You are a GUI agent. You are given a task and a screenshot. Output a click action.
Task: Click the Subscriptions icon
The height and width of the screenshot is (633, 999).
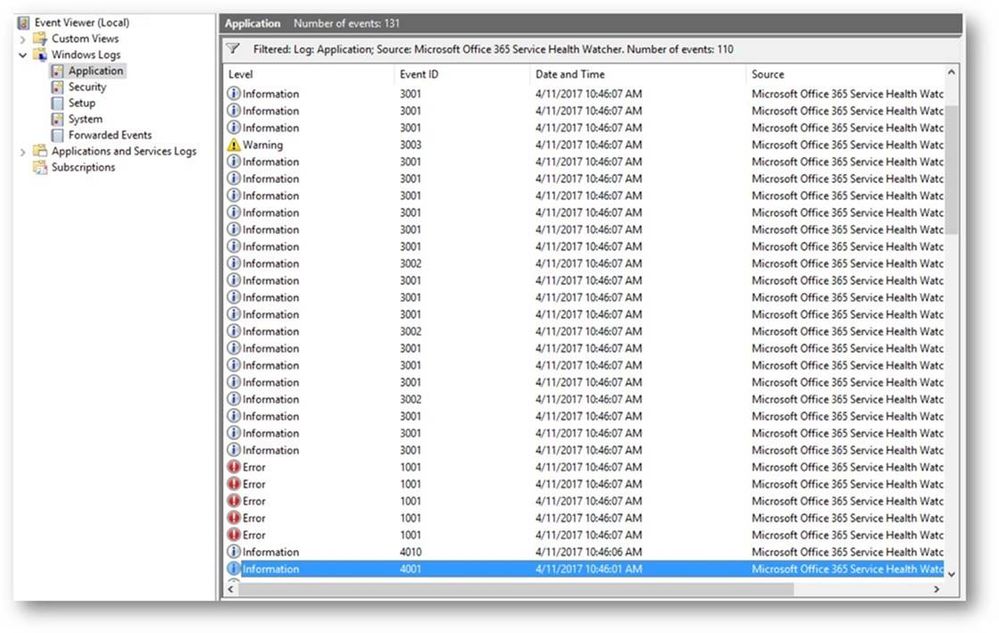click(40, 167)
